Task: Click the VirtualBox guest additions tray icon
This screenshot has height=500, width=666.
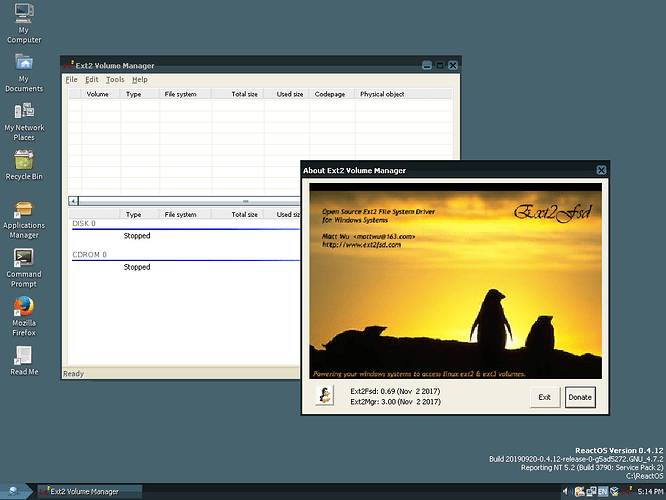Action: pos(614,492)
